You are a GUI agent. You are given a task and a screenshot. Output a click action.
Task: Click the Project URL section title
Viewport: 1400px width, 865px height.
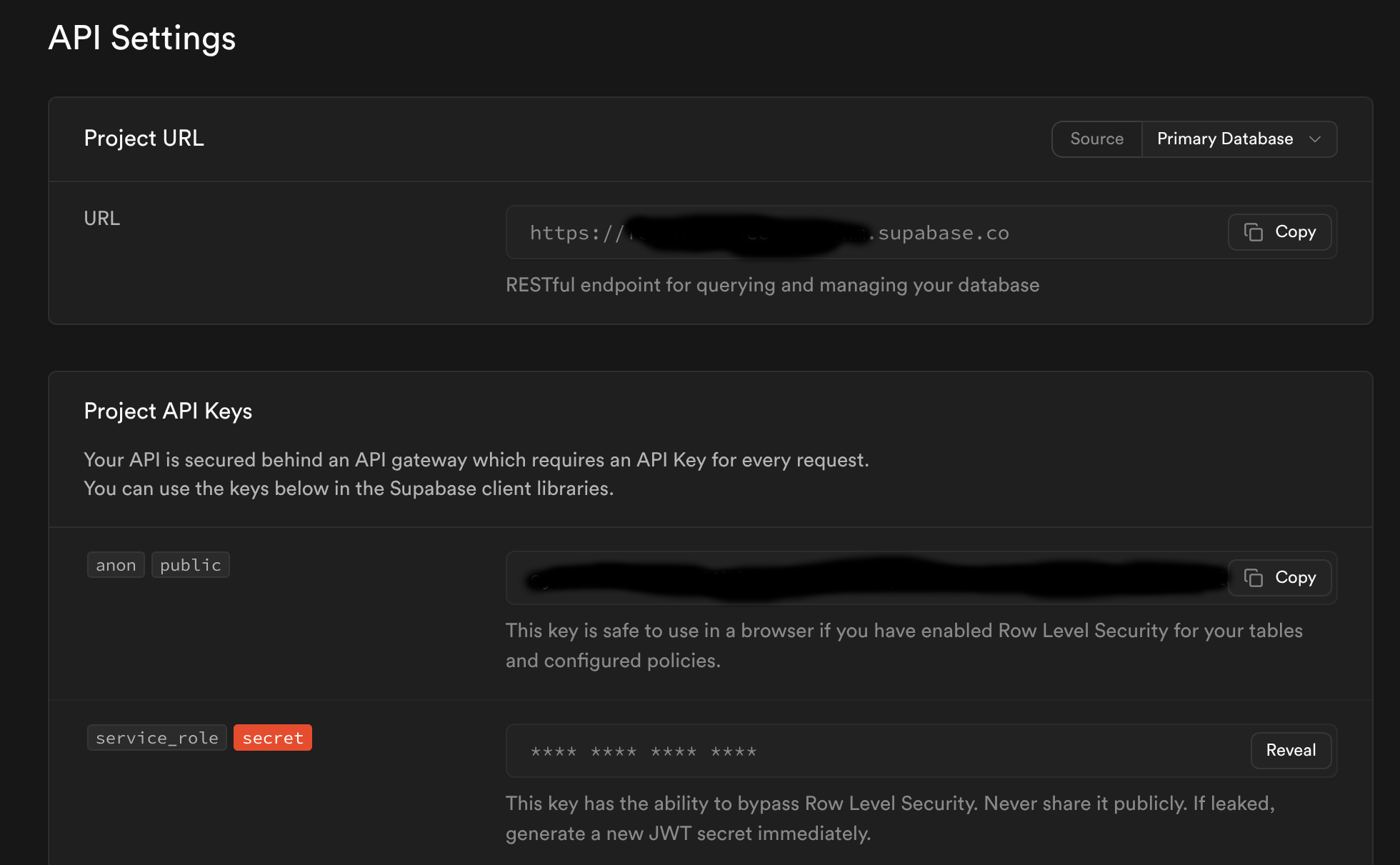pyautogui.click(x=144, y=139)
